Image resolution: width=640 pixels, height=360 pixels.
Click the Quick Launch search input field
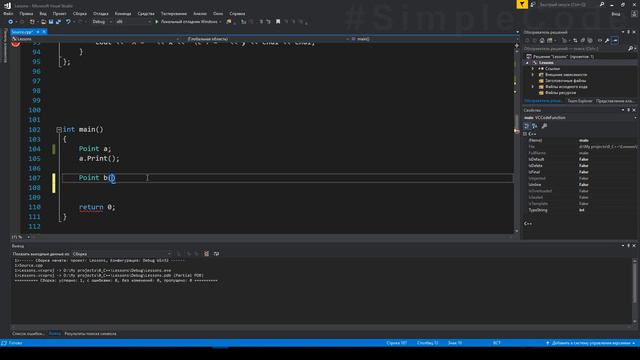tap(568, 4)
